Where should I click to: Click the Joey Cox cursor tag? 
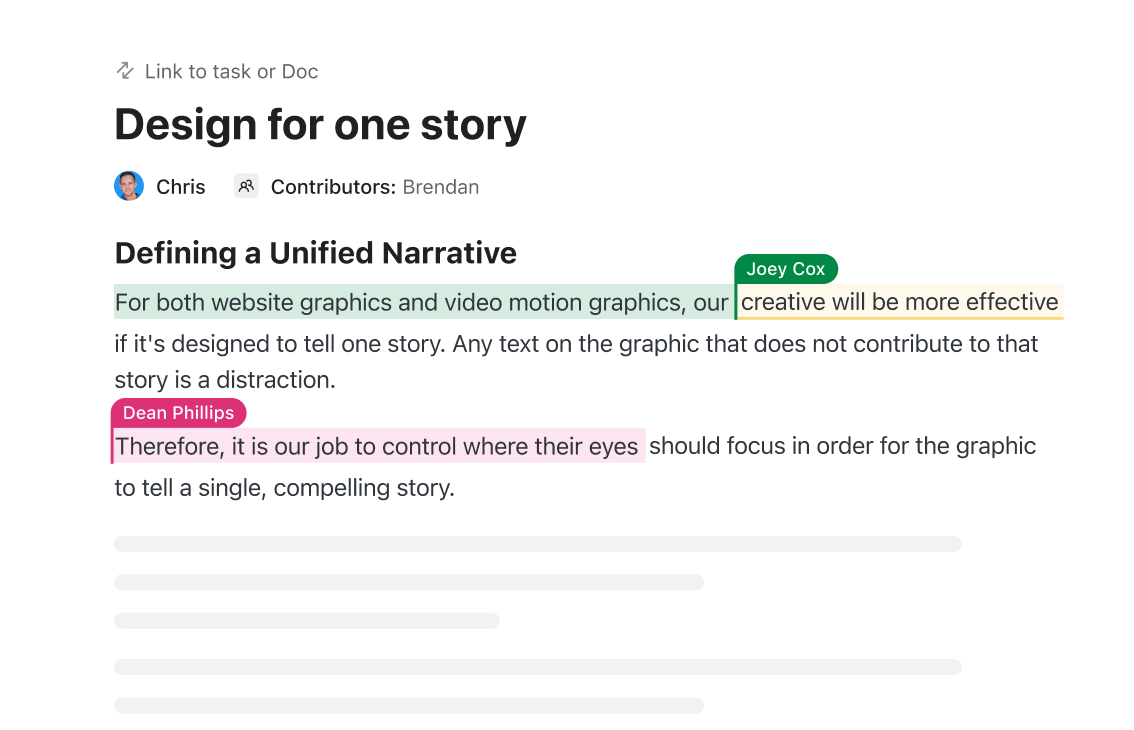pos(786,269)
